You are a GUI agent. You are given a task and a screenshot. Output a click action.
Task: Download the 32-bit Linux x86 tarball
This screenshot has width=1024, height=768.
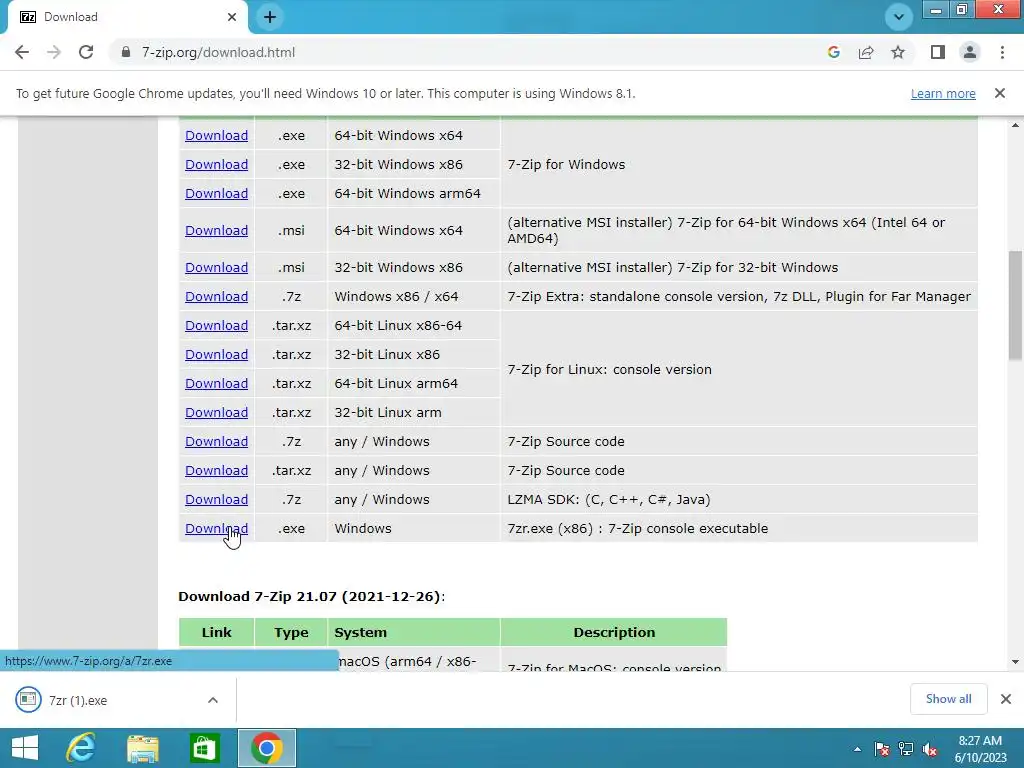216,355
